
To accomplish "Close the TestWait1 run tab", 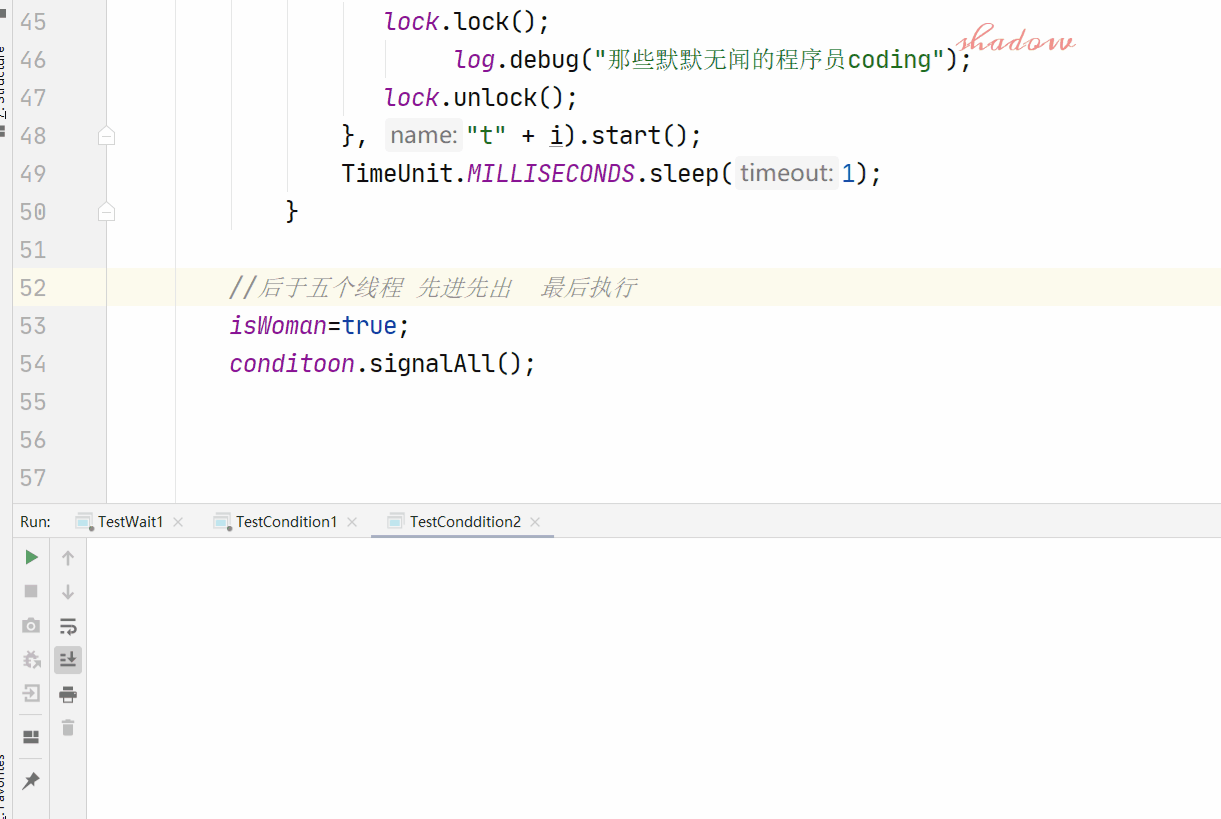I will click(178, 522).
